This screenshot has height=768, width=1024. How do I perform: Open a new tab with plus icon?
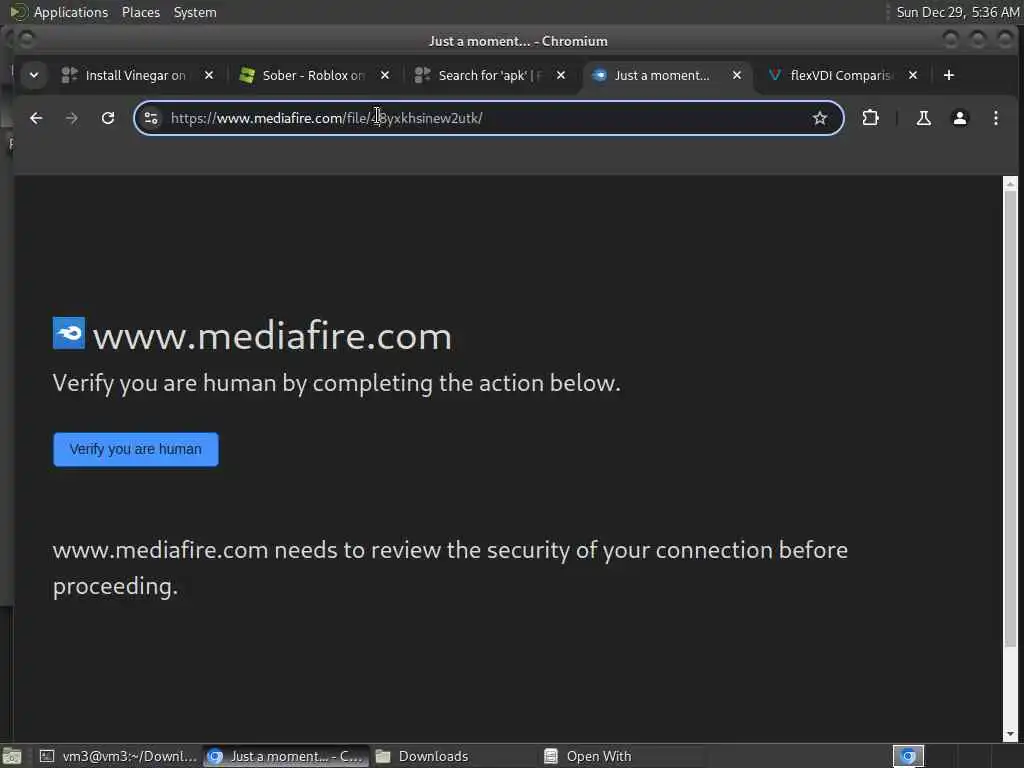point(949,76)
